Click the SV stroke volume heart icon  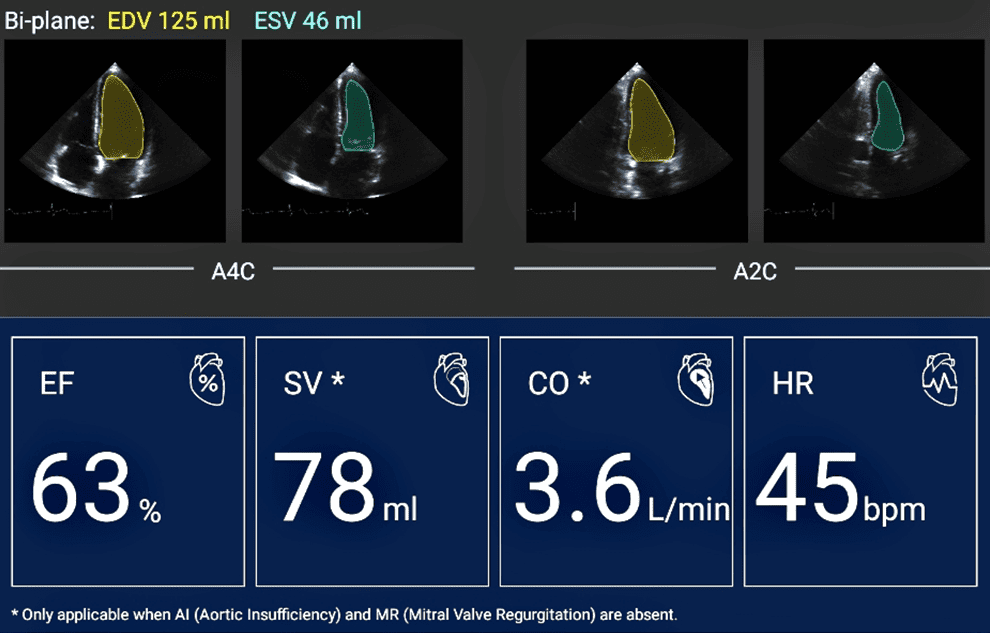tap(451, 379)
